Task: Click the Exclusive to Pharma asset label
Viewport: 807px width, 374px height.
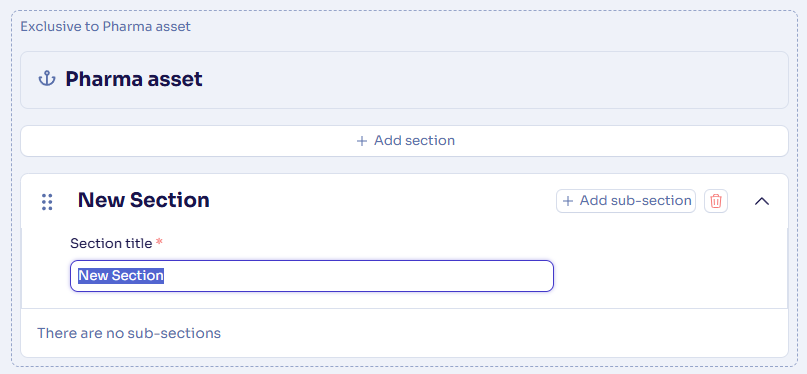Action: tap(106, 26)
